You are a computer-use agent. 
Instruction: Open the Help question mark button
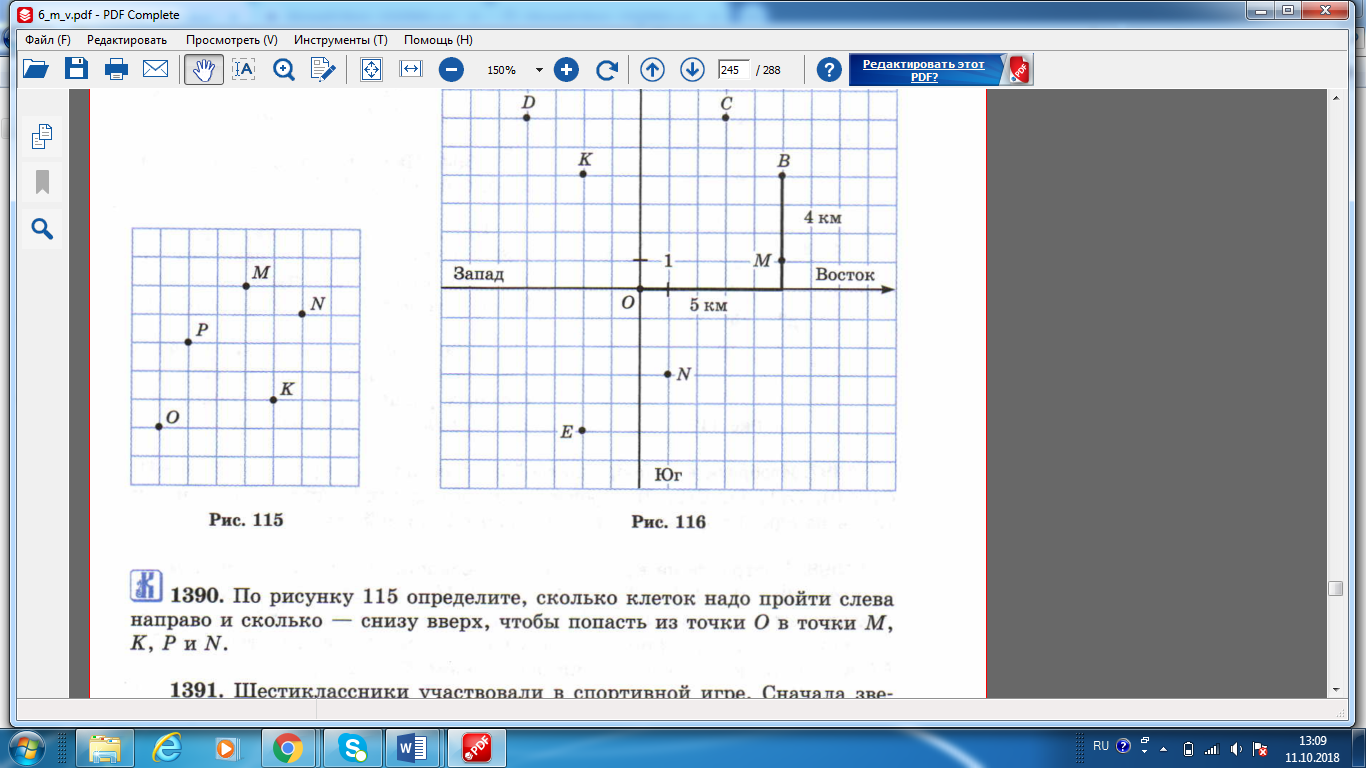828,70
